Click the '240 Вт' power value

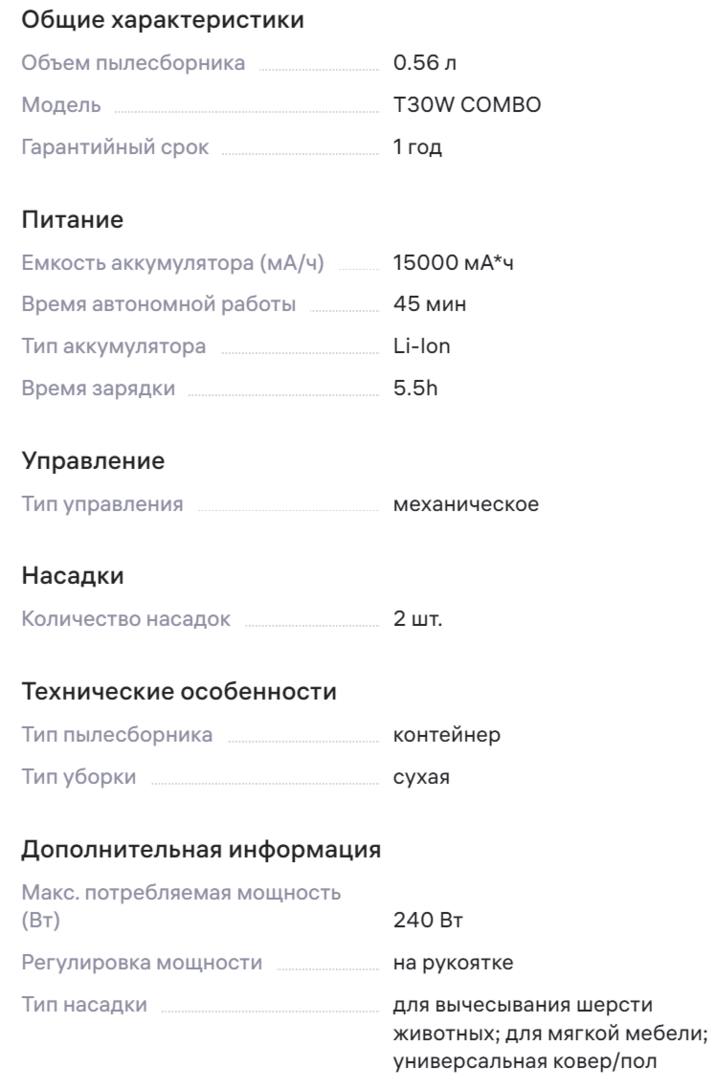(x=428, y=920)
